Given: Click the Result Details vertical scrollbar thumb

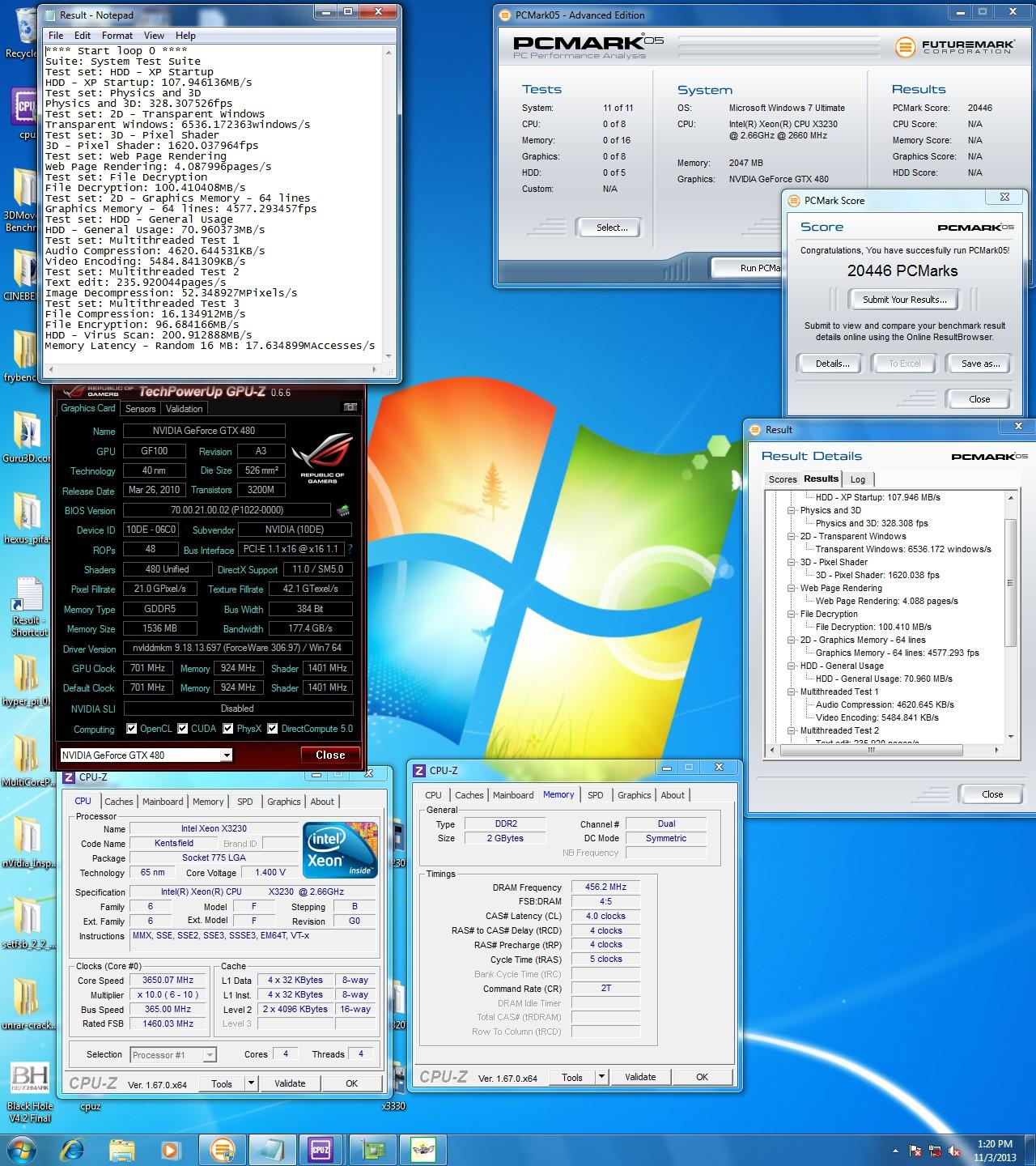Looking at the screenshot, I should (x=1010, y=582).
